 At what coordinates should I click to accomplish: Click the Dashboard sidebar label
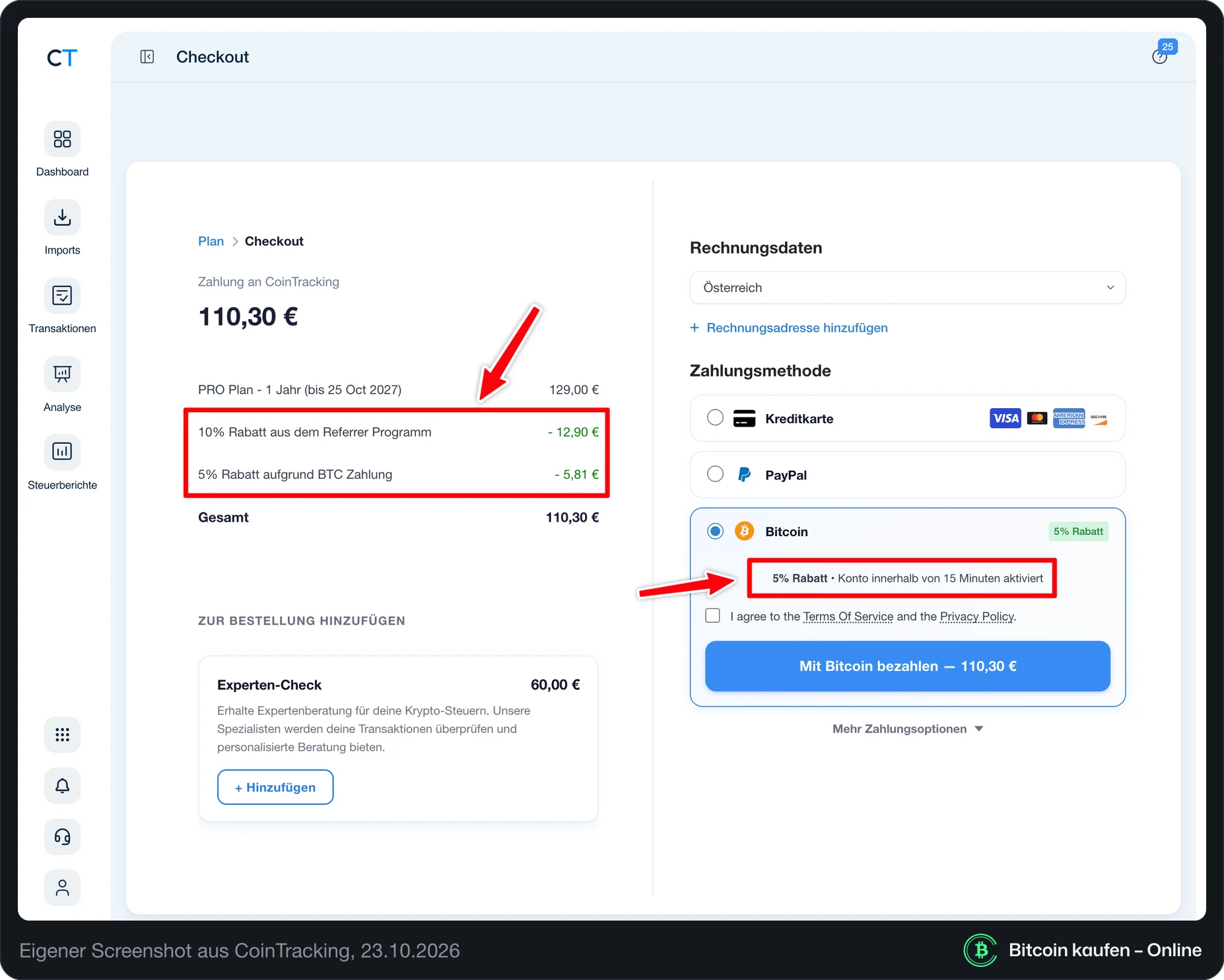click(62, 172)
